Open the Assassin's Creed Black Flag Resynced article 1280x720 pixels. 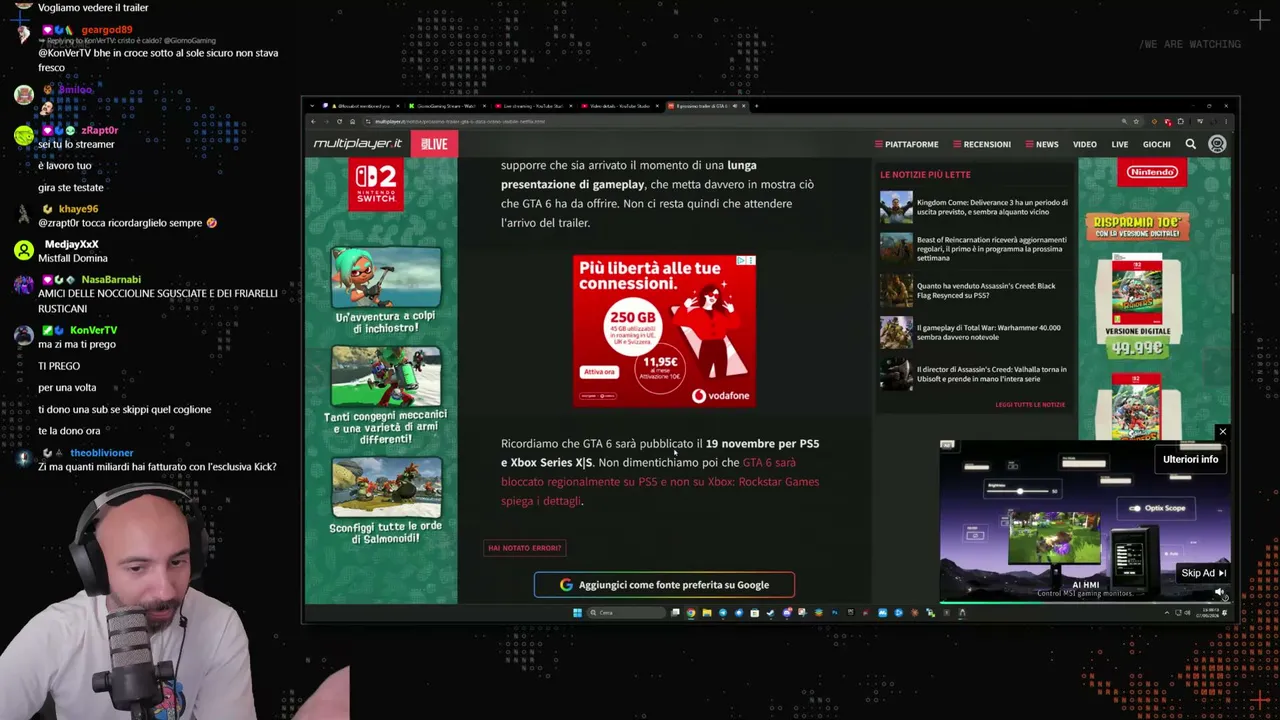pos(986,291)
